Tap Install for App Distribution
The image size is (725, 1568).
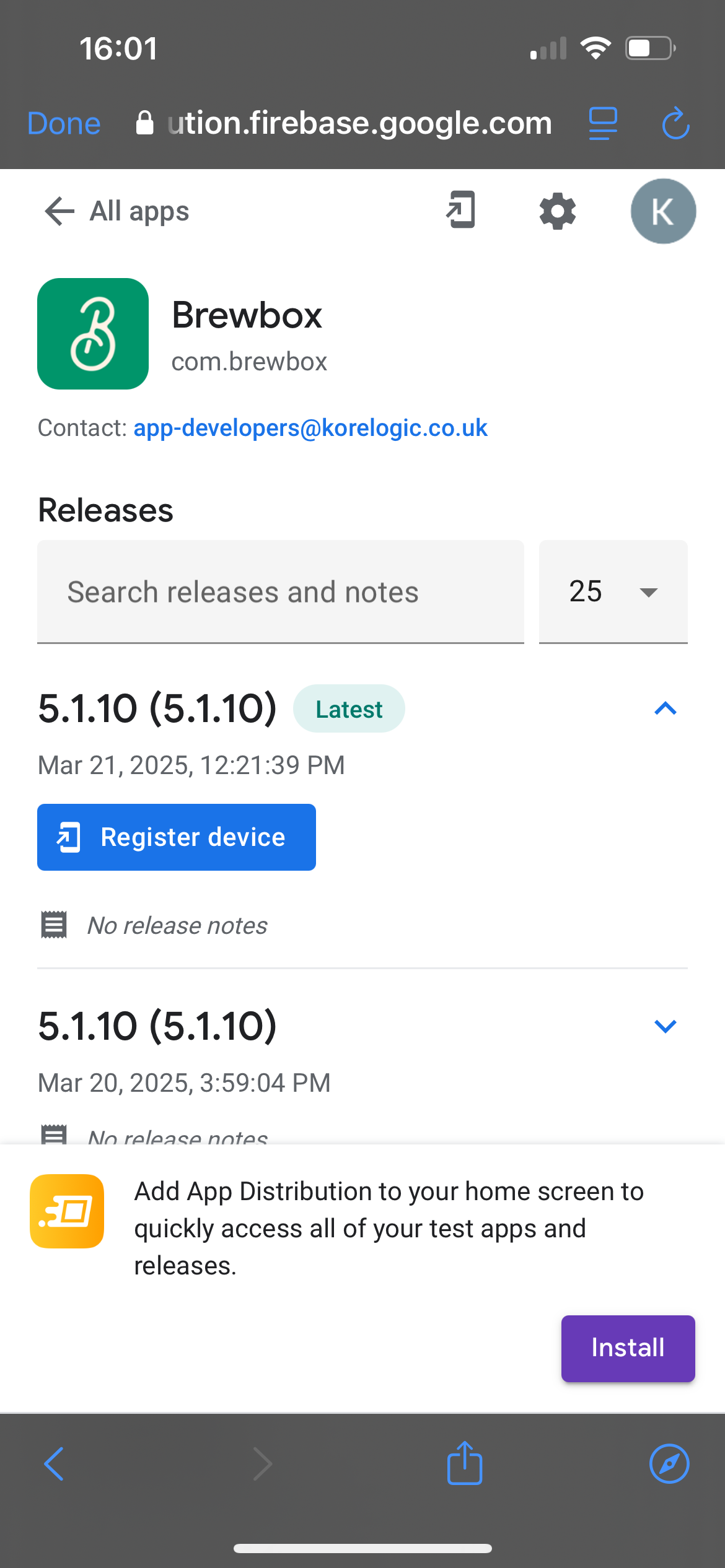(628, 1348)
